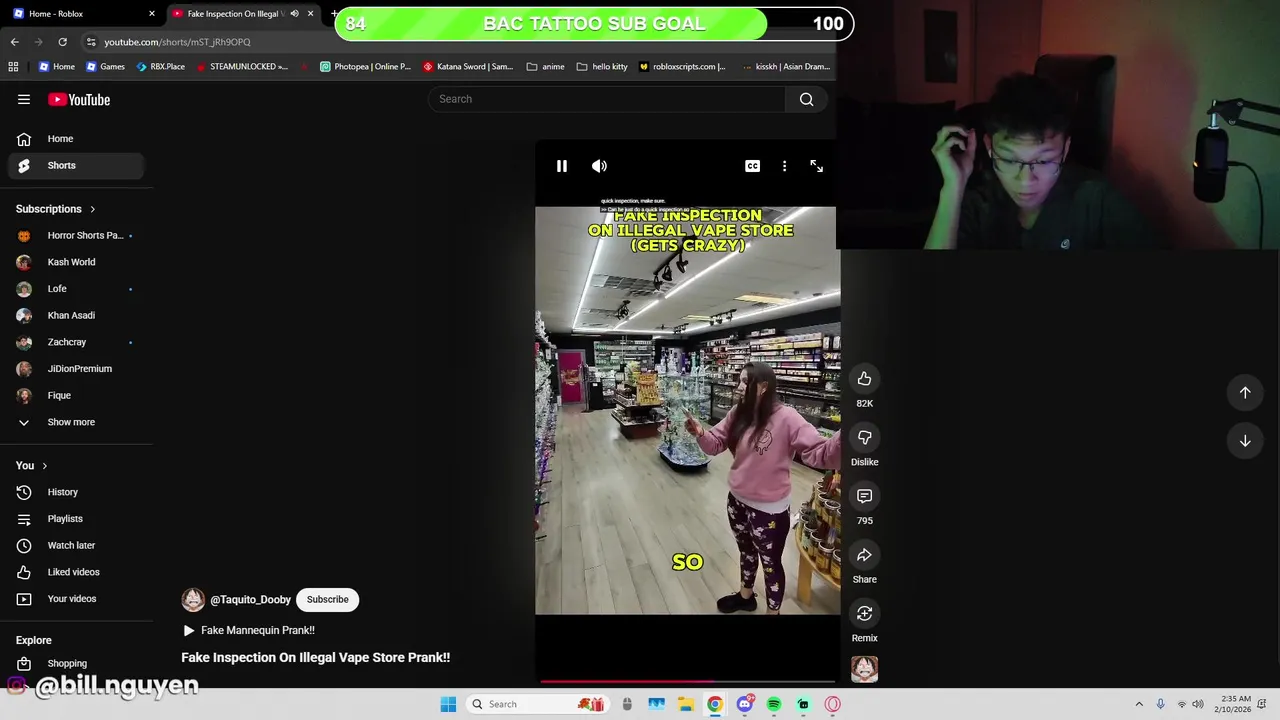The image size is (1280, 720).
Task: Open the hello kitty bookmarks folder
Action: coord(602,67)
